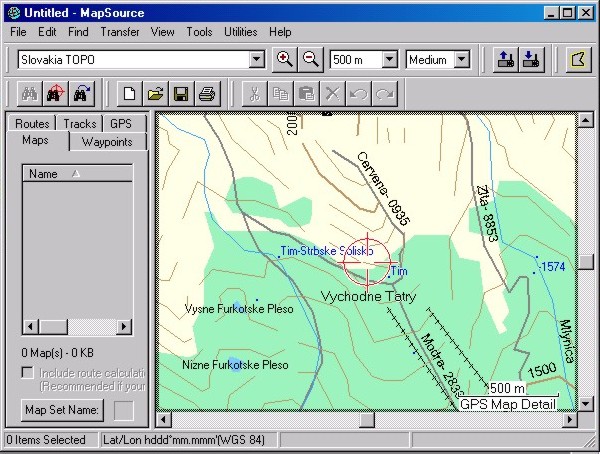This screenshot has height=454, width=600.
Task: Open the Help menu
Action: point(280,32)
